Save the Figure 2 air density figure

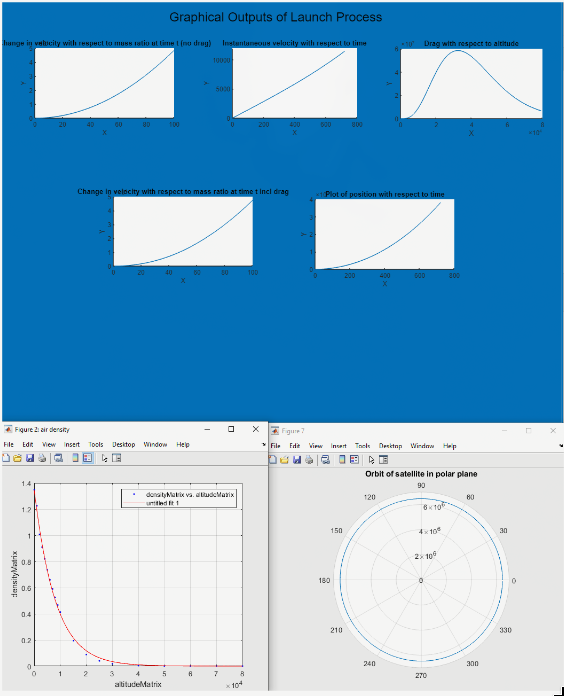30,458
